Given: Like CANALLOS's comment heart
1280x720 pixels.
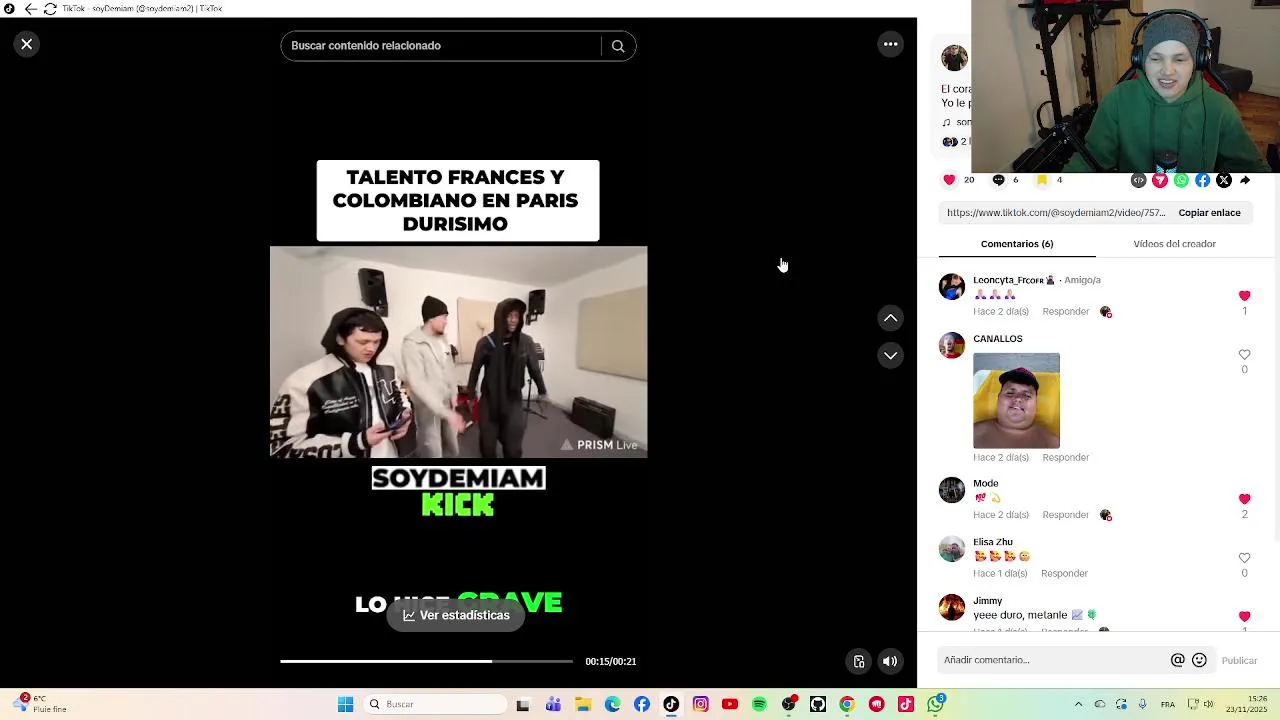Looking at the screenshot, I should click(x=1244, y=355).
